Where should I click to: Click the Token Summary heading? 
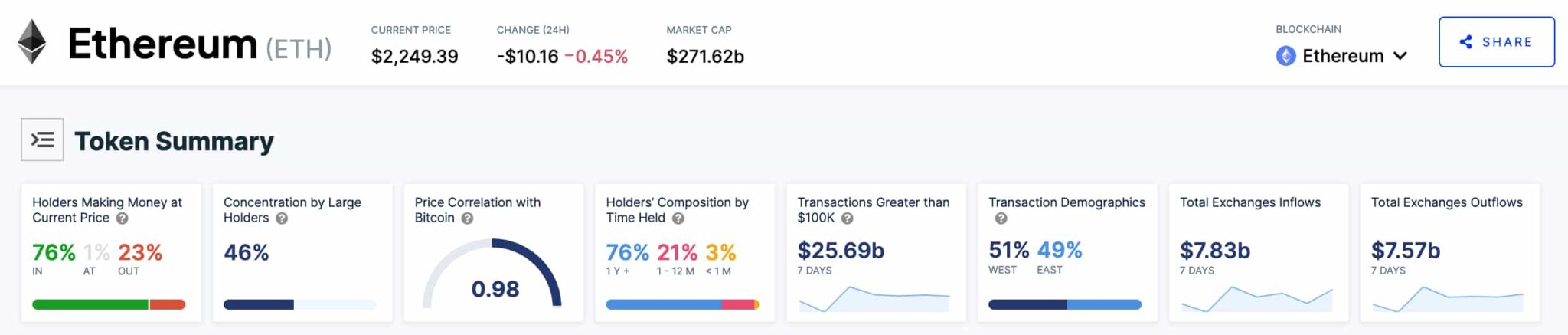point(174,141)
